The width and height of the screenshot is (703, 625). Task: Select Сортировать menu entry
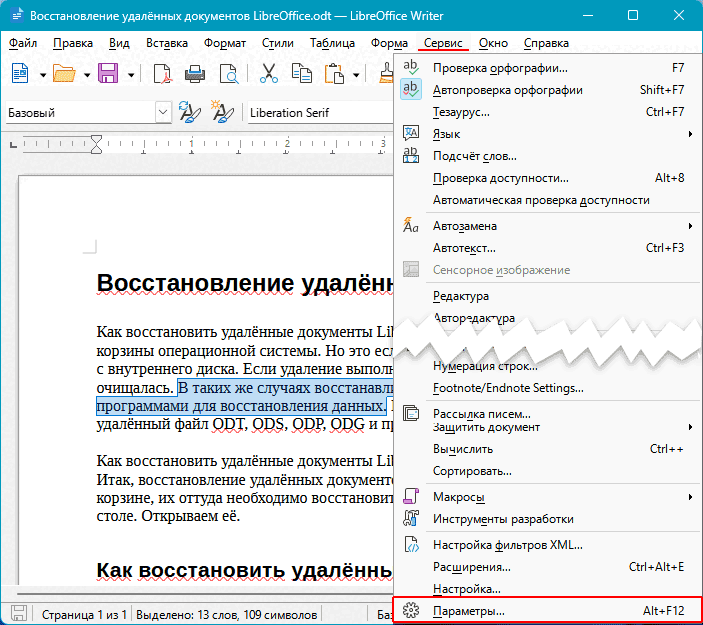coord(547,471)
